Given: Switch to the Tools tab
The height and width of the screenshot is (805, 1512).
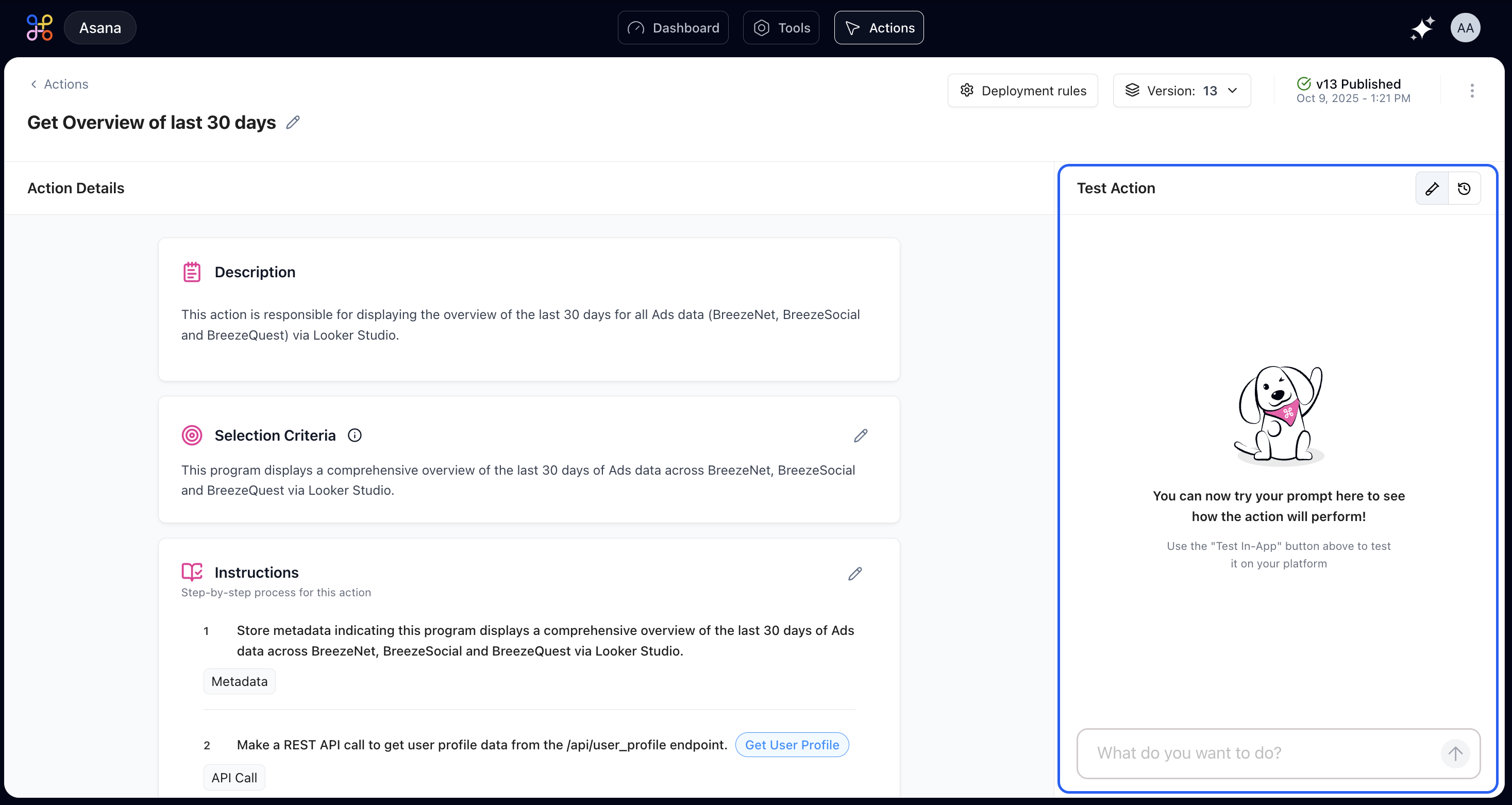Looking at the screenshot, I should [x=781, y=28].
